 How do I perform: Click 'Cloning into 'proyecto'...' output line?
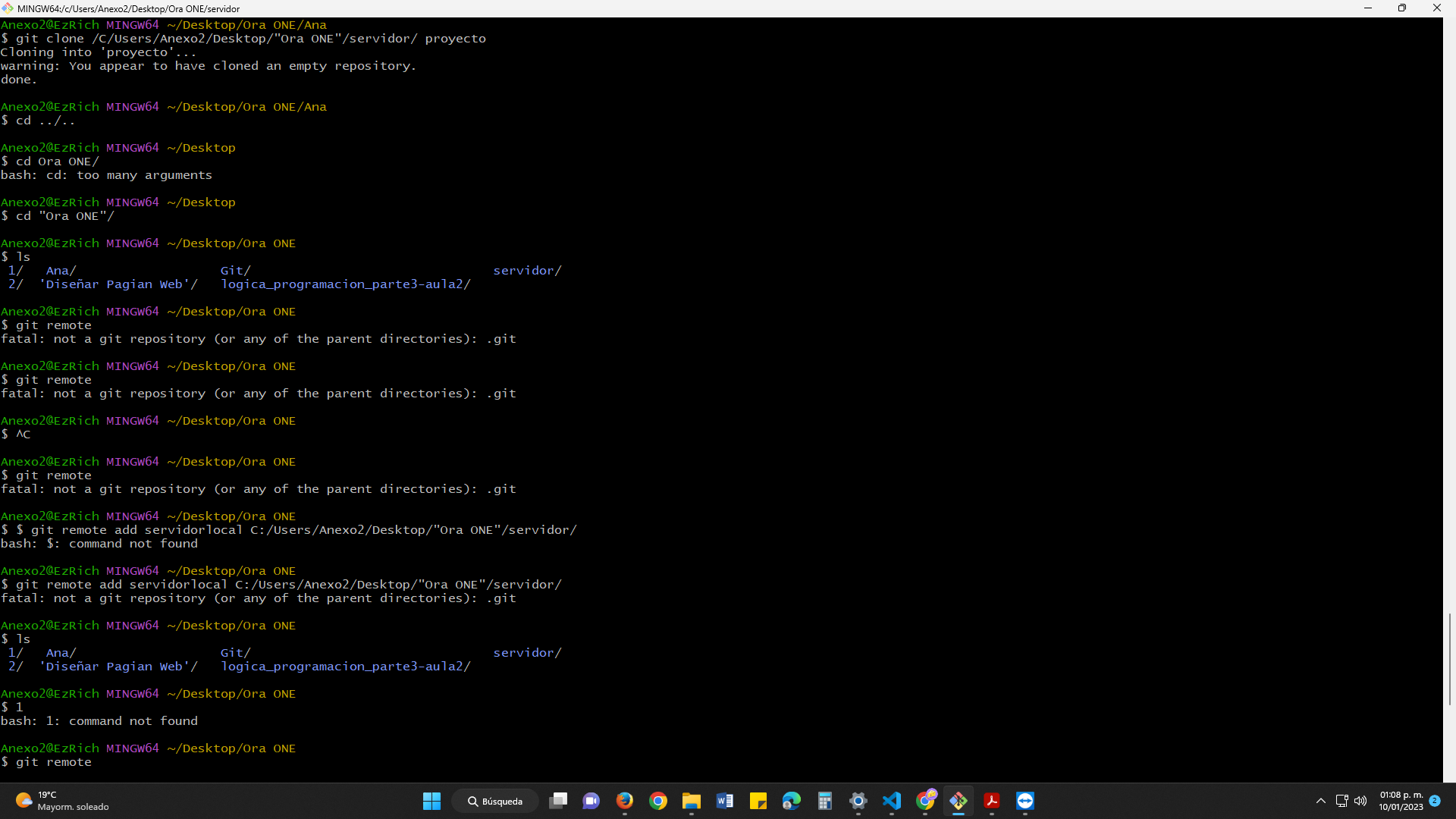point(99,52)
